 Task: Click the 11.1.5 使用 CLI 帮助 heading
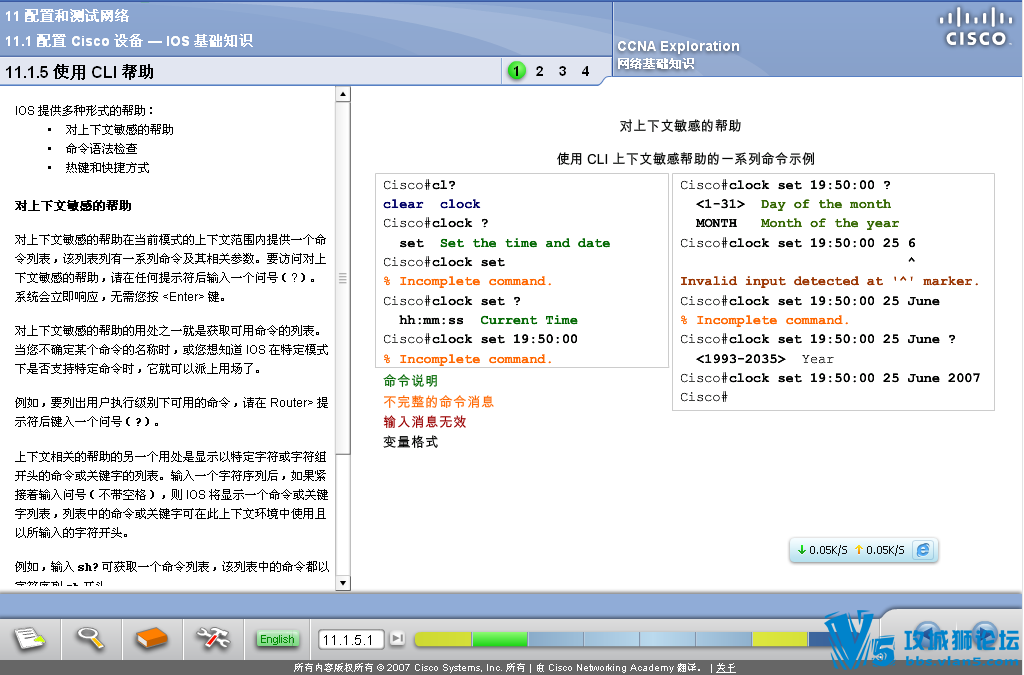pos(80,72)
